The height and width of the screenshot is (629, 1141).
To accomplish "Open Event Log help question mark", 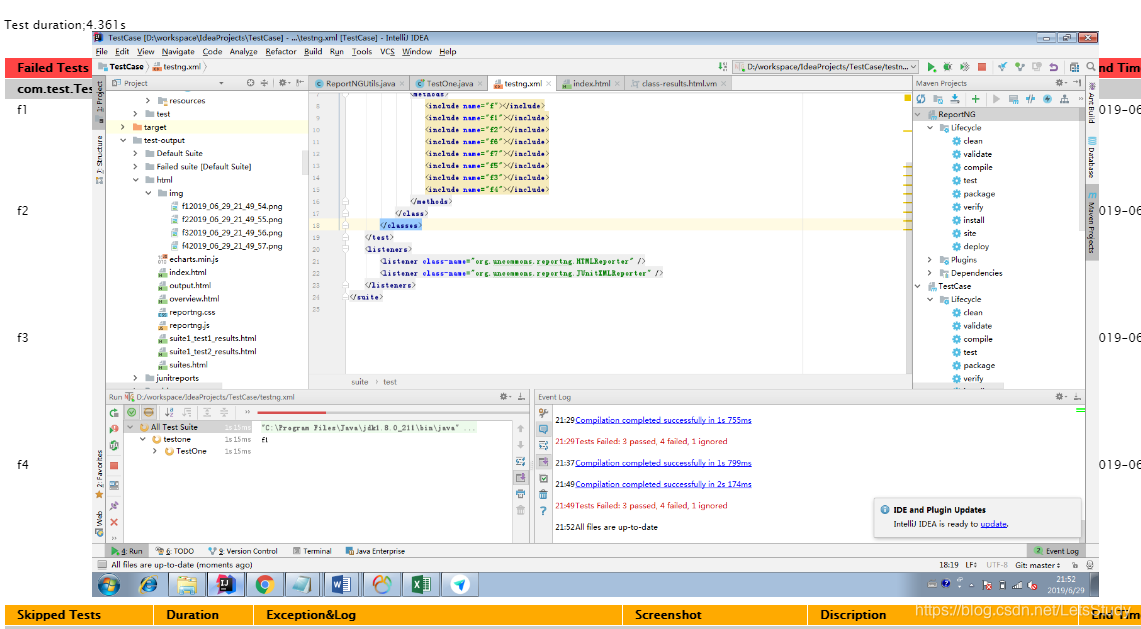I will click(x=543, y=511).
